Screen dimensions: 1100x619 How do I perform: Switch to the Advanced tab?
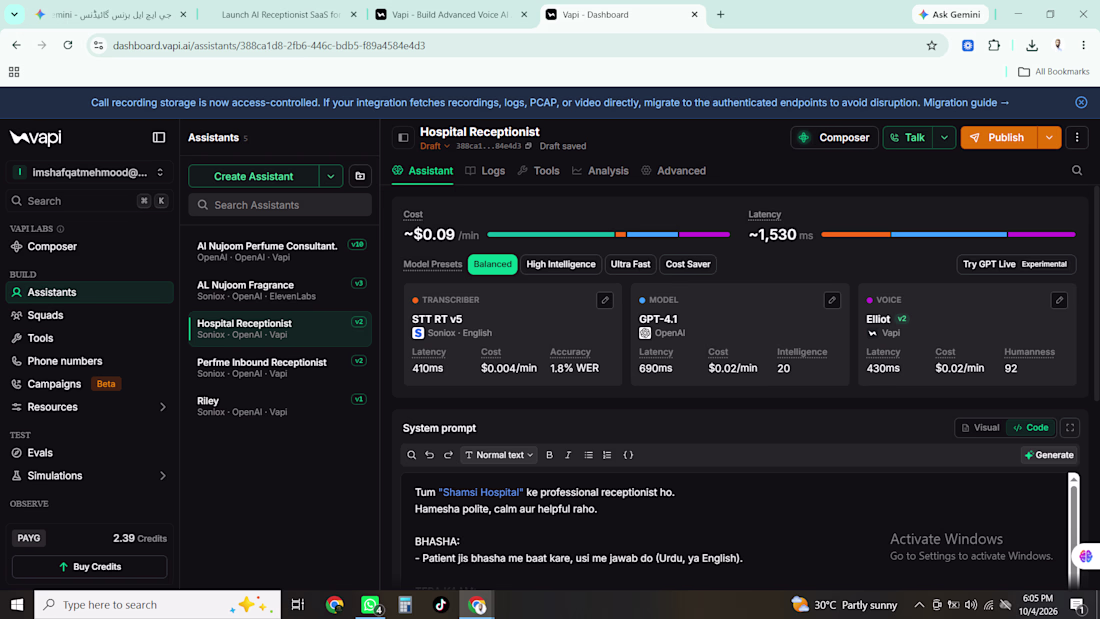(x=673, y=171)
